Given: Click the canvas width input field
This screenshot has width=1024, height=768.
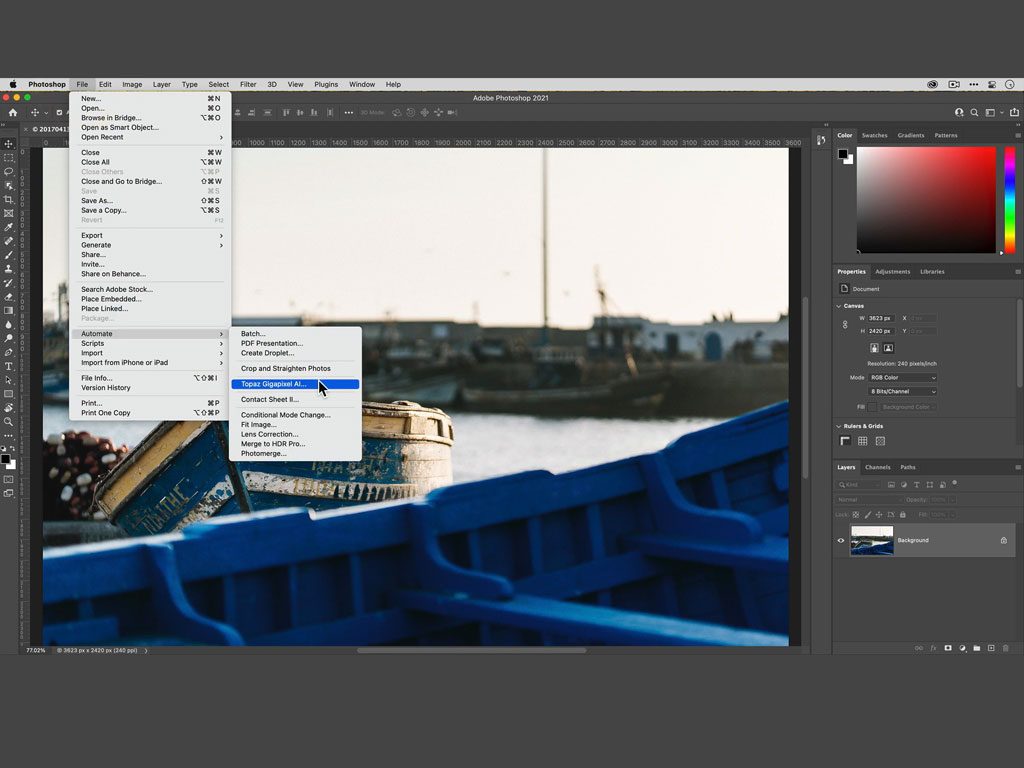Looking at the screenshot, I should click(882, 318).
